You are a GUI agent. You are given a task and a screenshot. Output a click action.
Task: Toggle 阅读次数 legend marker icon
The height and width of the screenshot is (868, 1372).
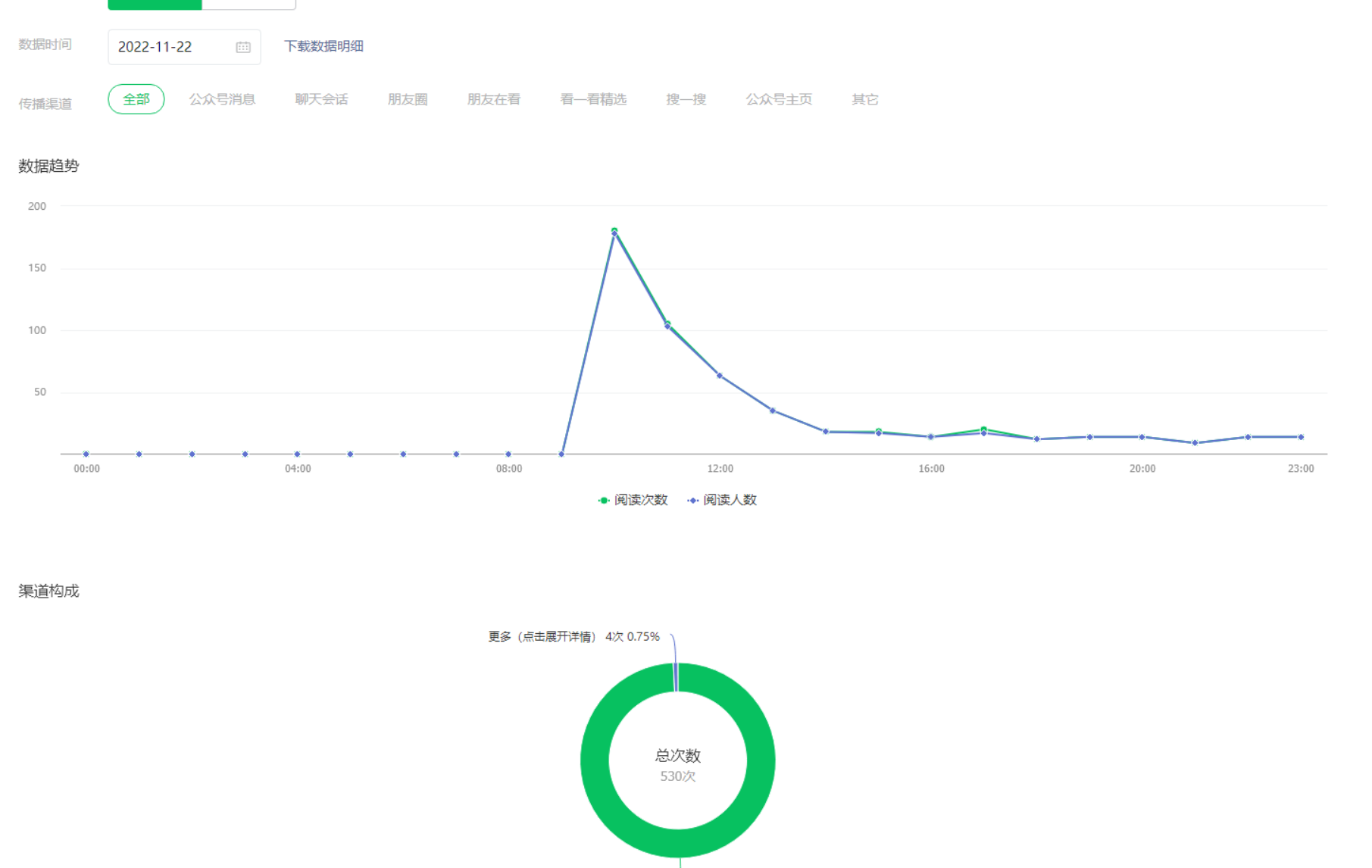tap(603, 501)
